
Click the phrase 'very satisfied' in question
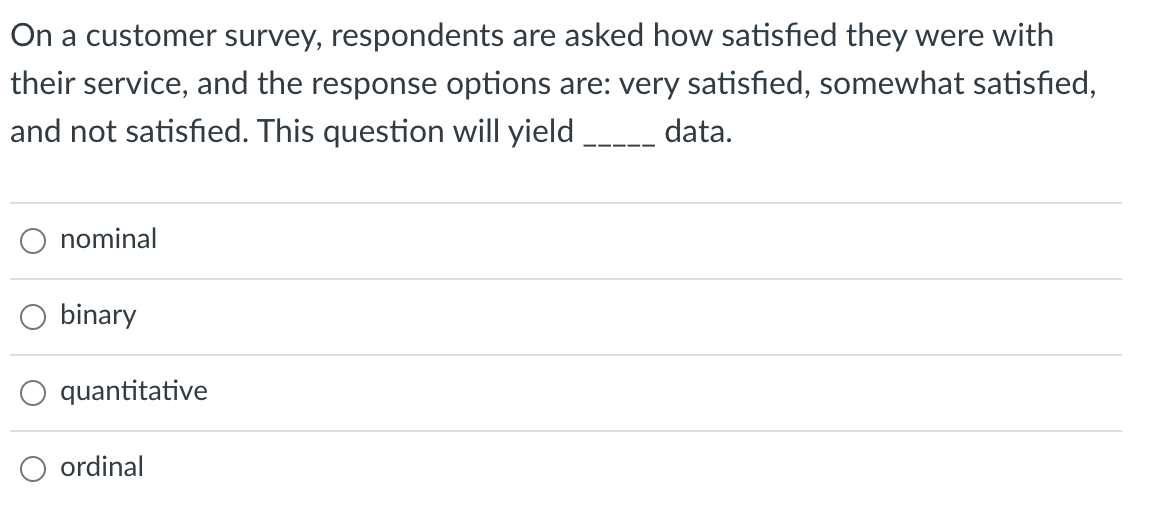click(x=714, y=84)
